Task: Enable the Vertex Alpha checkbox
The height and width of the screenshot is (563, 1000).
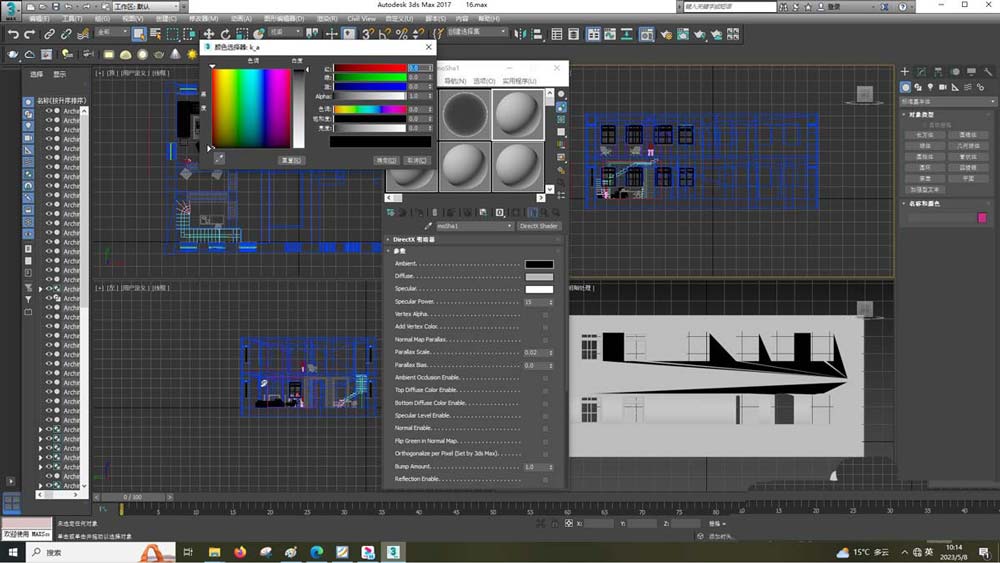Action: [545, 314]
